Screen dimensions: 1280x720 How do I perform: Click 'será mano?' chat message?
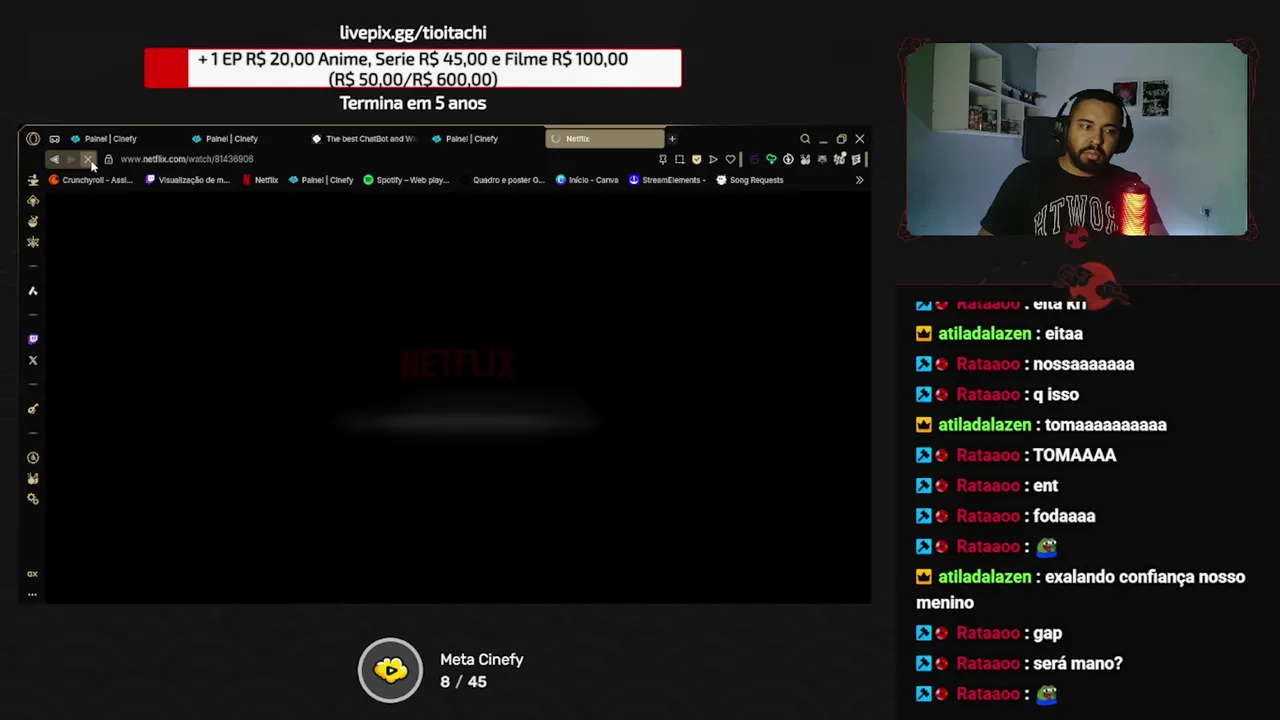1077,663
